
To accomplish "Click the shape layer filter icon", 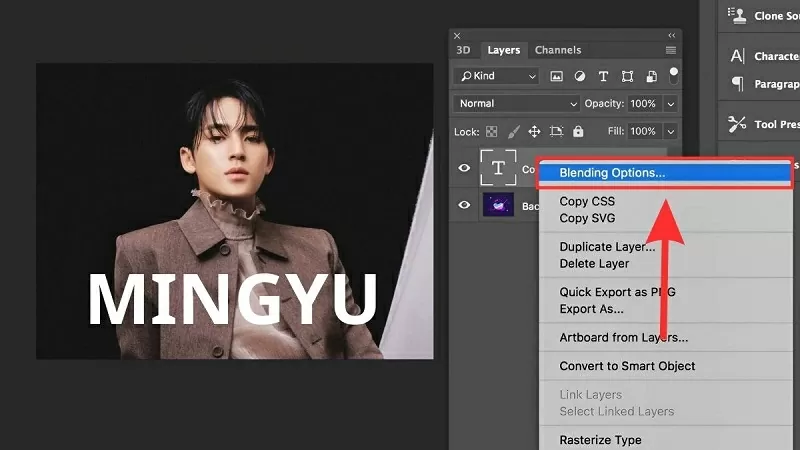I will pos(627,76).
